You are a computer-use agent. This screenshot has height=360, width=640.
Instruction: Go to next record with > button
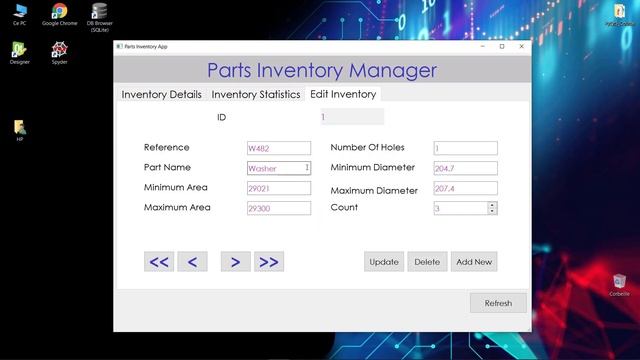click(x=236, y=262)
